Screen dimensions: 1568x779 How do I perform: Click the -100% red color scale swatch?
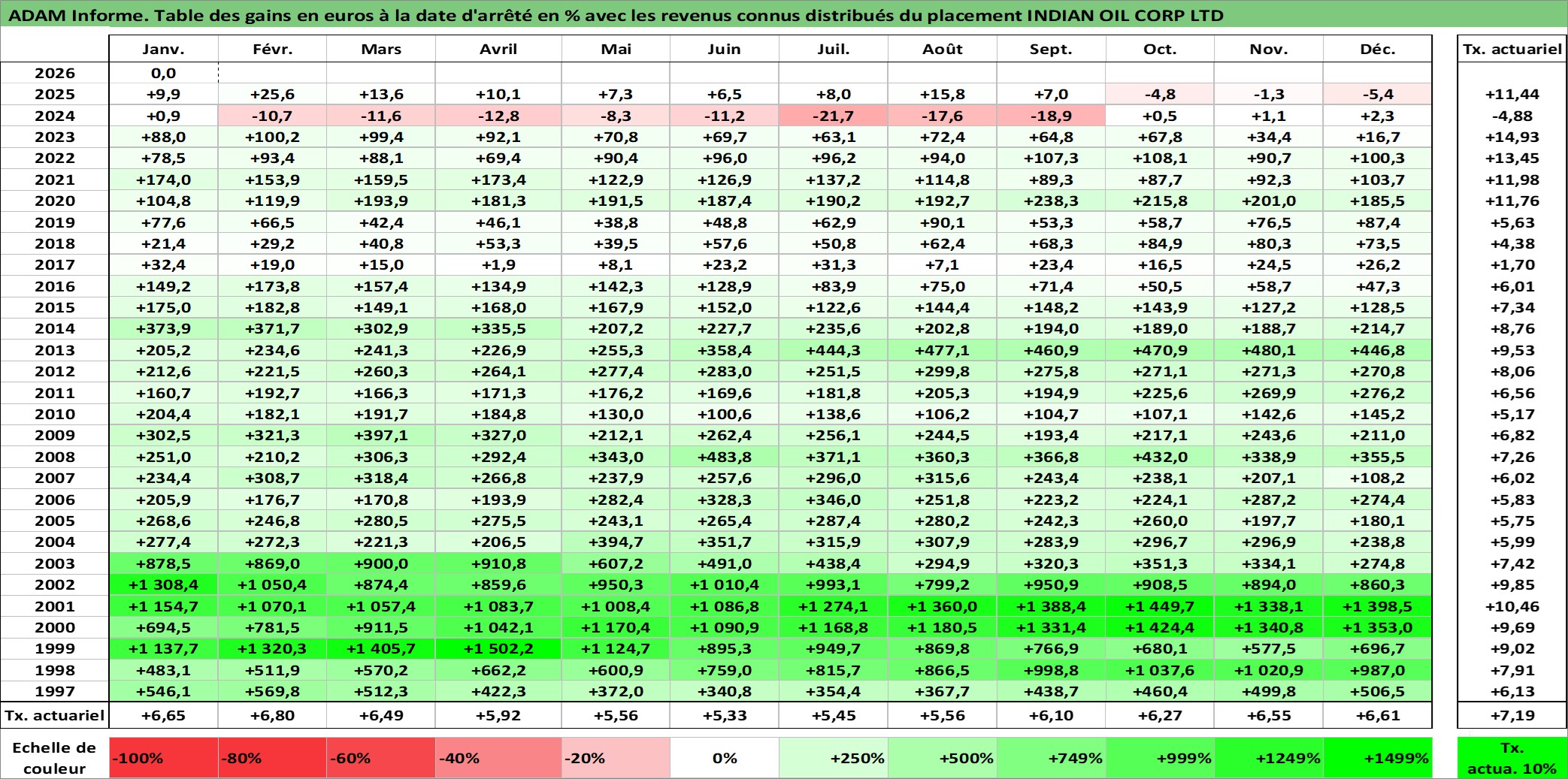click(164, 757)
